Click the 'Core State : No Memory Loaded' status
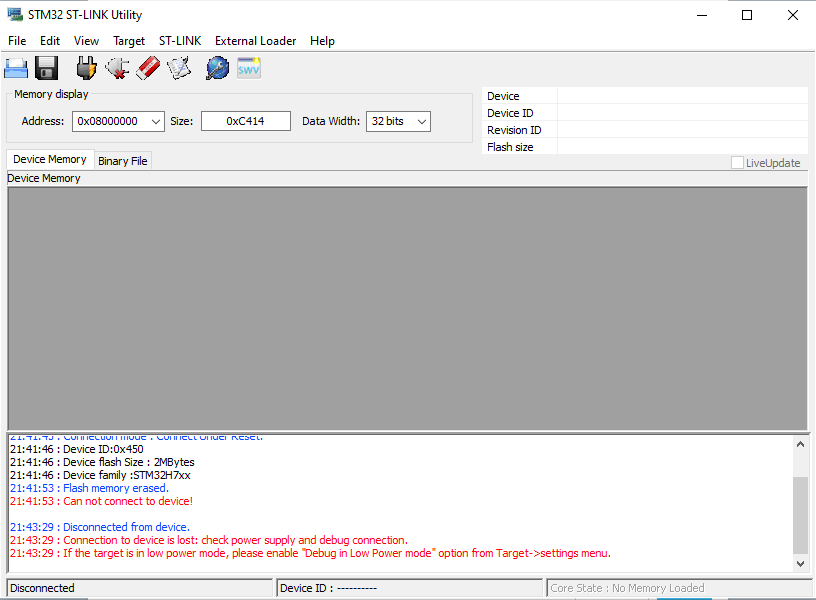Viewport: 816px width, 600px height. [x=679, y=588]
